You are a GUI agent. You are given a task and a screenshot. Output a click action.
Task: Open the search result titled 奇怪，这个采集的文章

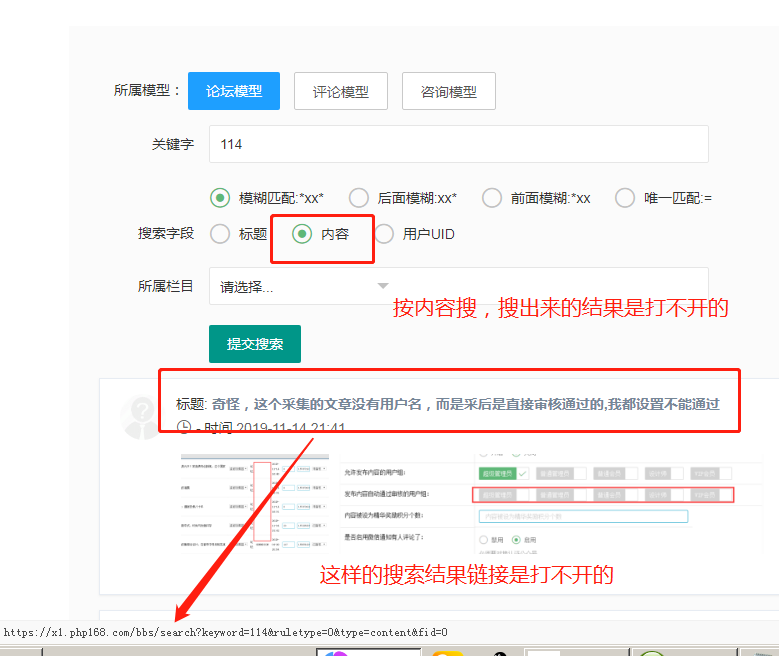pos(460,404)
